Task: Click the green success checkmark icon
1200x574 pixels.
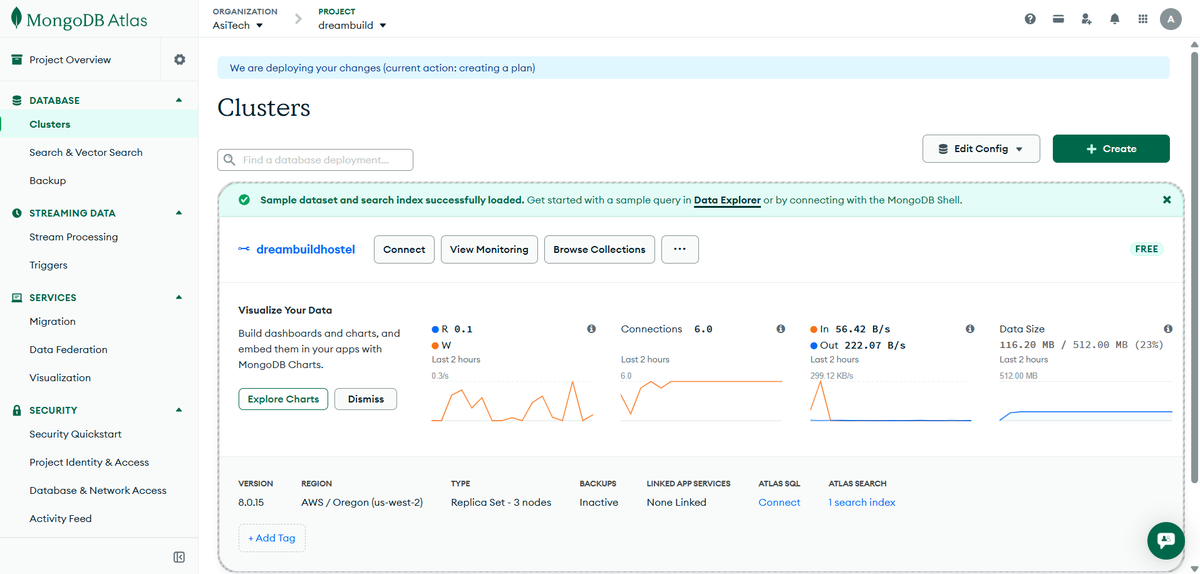Action: point(244,200)
